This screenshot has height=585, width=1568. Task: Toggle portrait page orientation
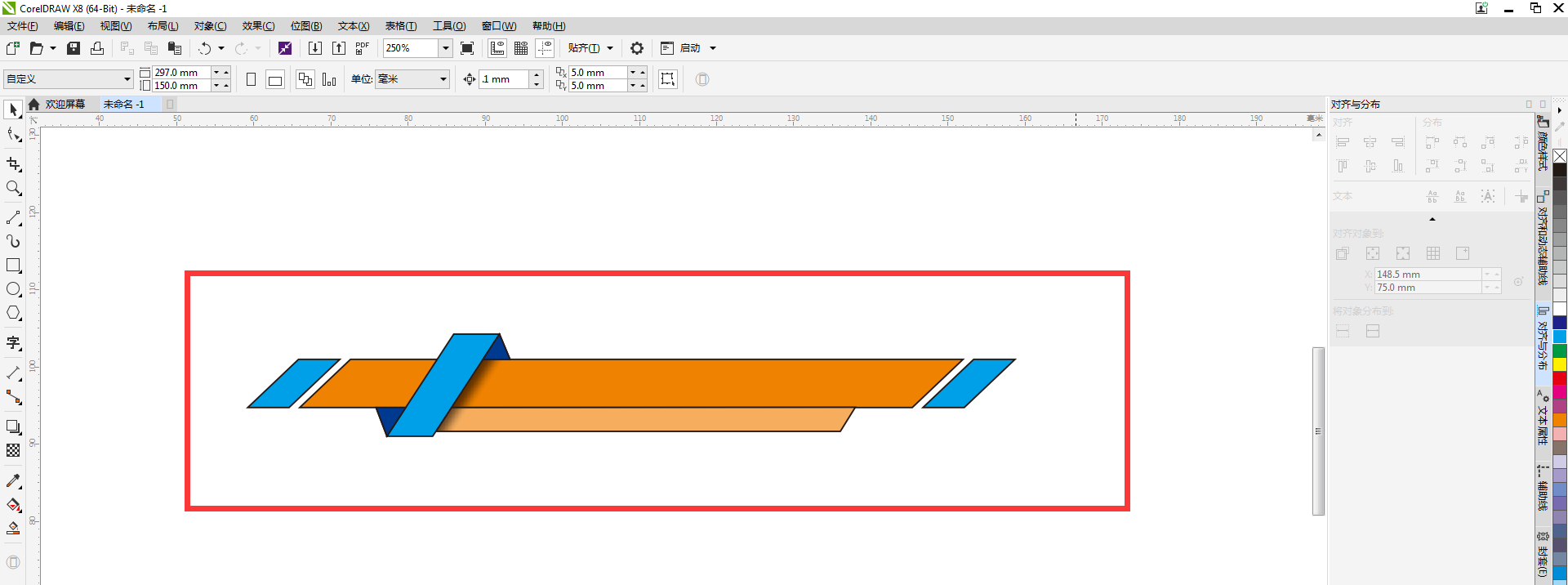tap(251, 79)
